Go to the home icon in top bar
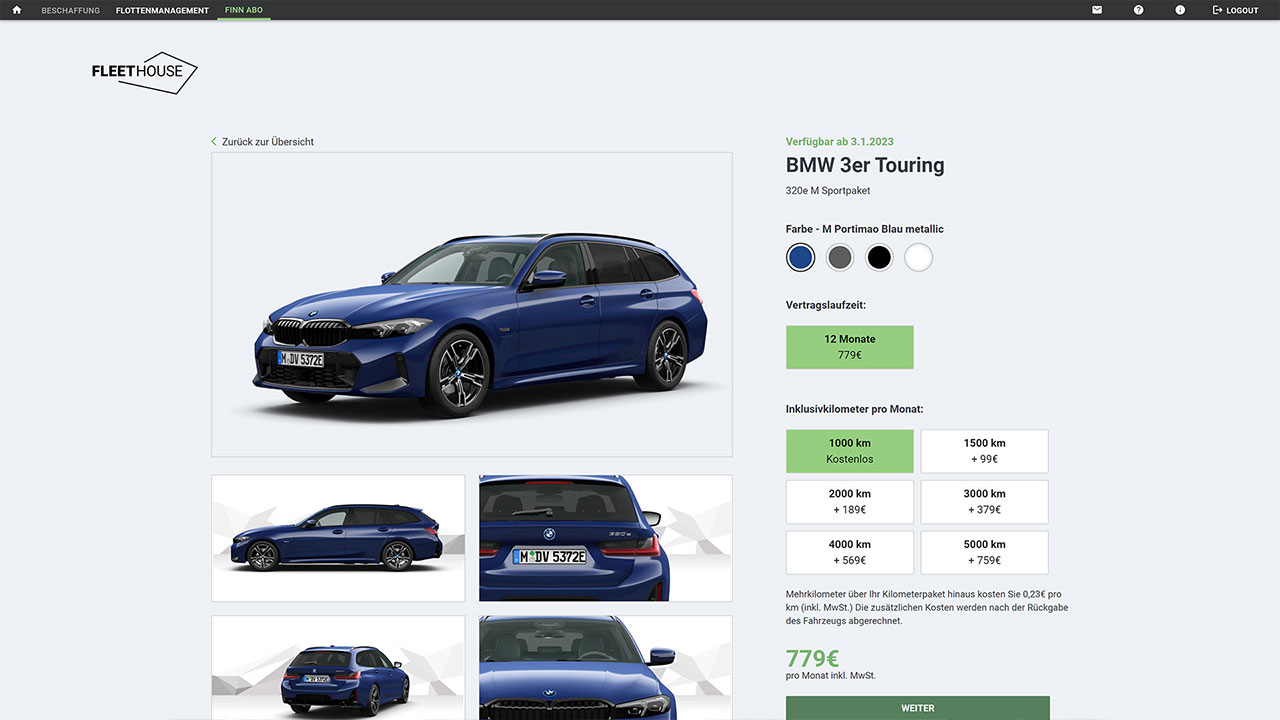1280x720 pixels. click(16, 10)
